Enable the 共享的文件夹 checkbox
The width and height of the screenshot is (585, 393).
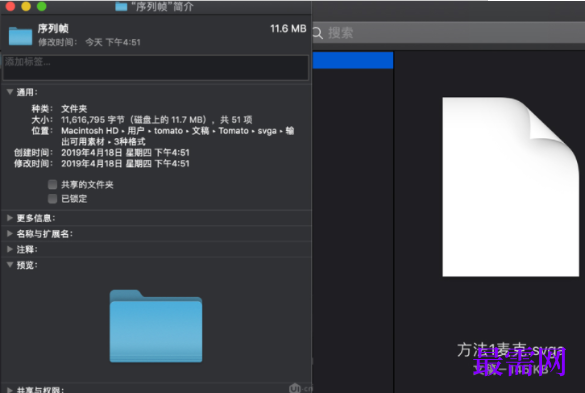[x=53, y=184]
